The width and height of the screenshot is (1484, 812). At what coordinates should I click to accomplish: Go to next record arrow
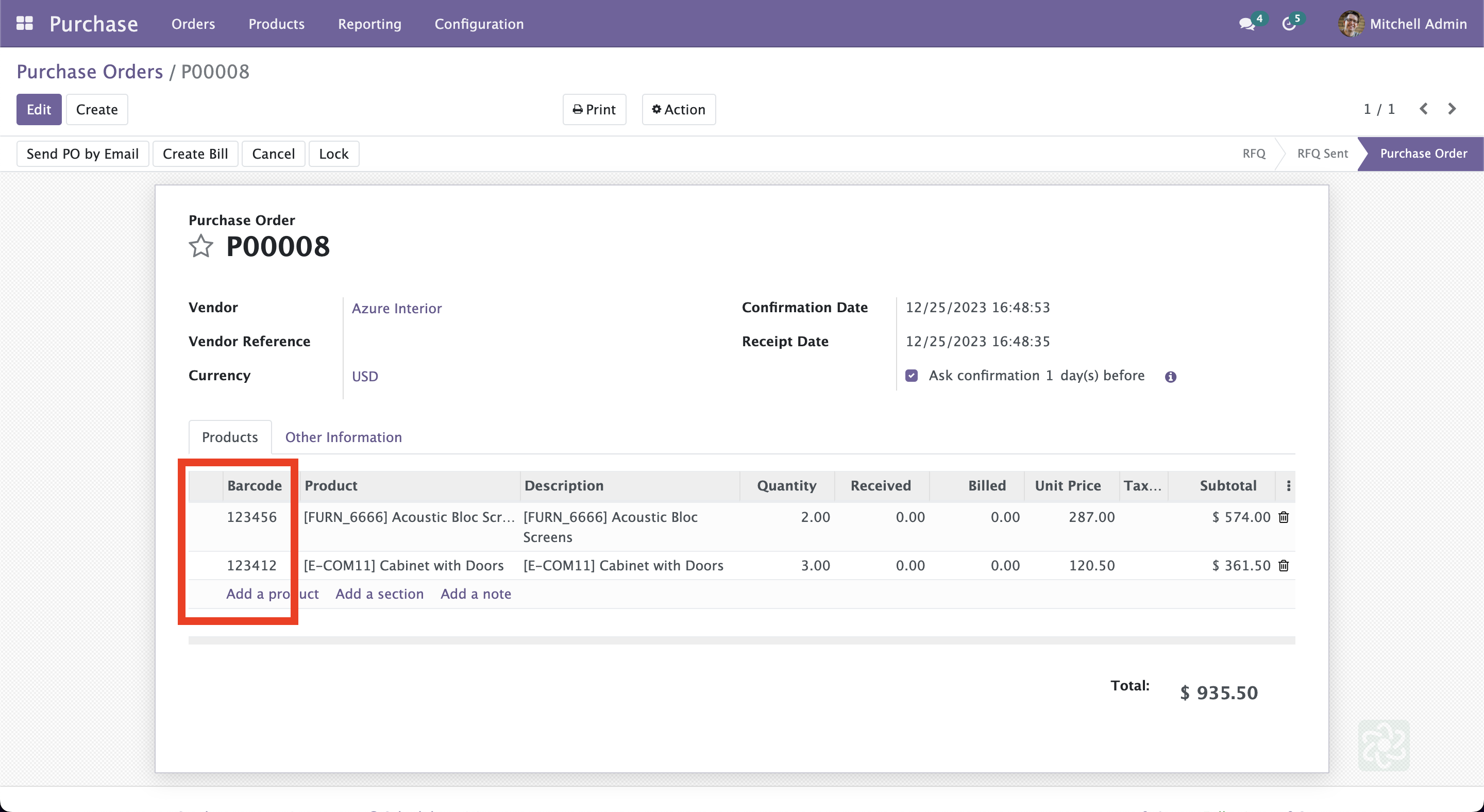point(1453,109)
